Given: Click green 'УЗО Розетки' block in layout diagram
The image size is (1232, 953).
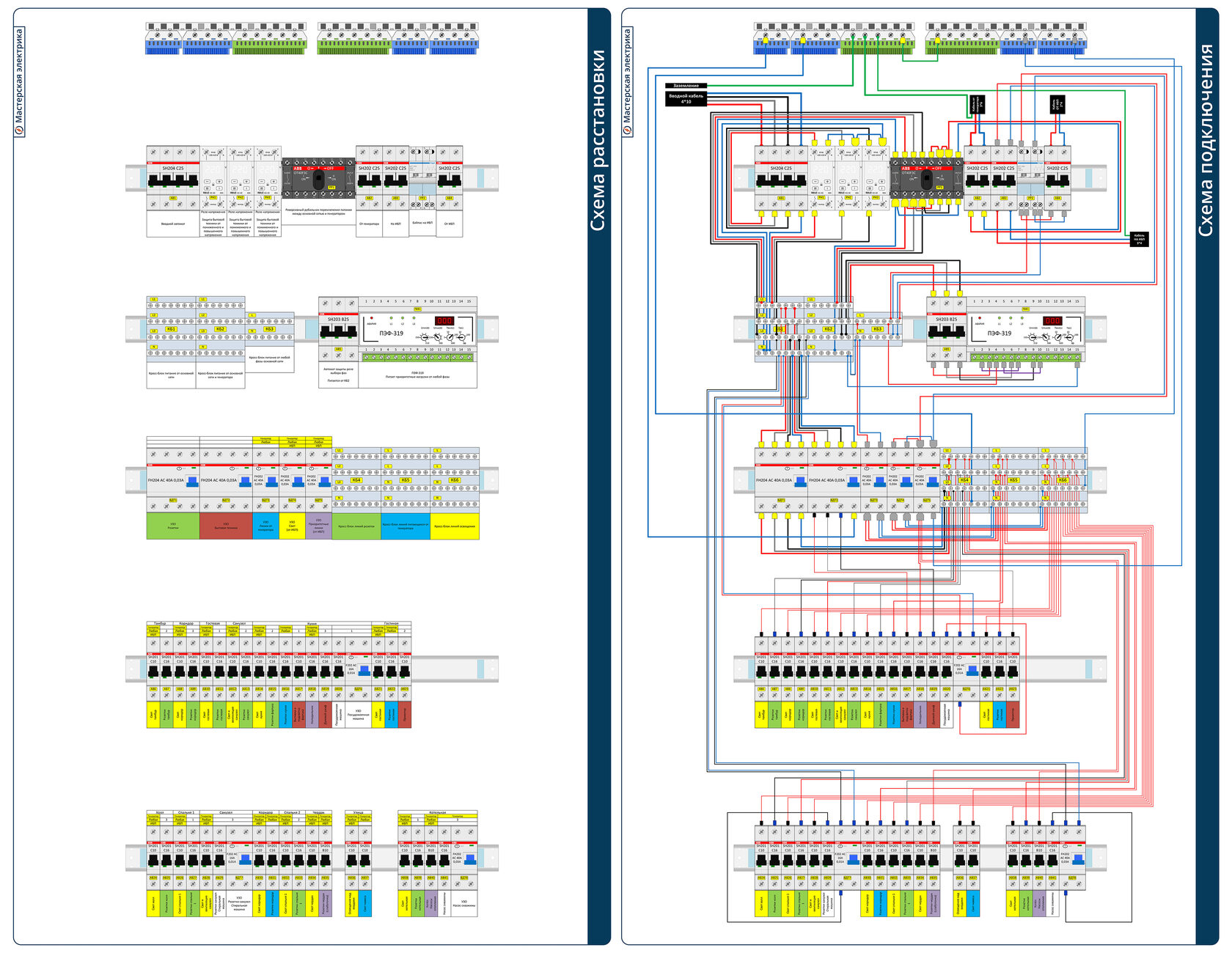Looking at the screenshot, I should (173, 526).
